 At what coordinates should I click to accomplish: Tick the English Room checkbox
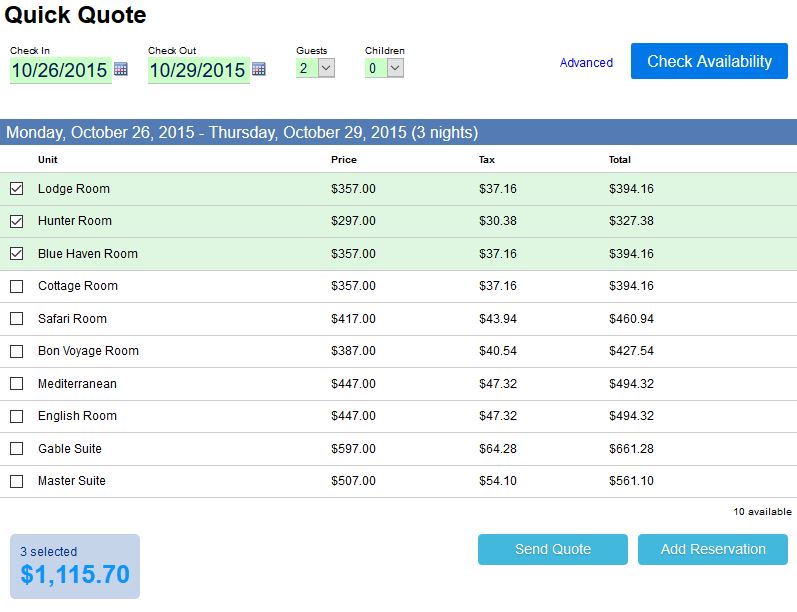(16, 416)
